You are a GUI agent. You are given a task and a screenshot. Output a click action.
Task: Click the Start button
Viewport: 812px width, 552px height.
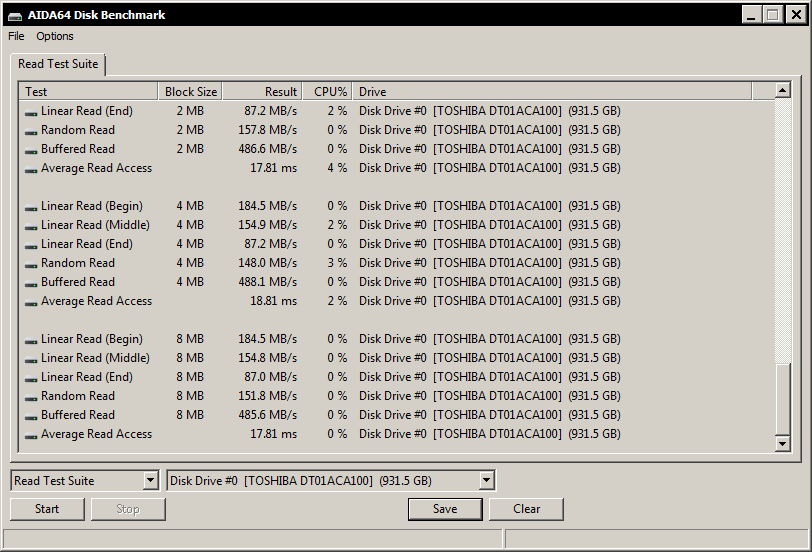[x=47, y=509]
